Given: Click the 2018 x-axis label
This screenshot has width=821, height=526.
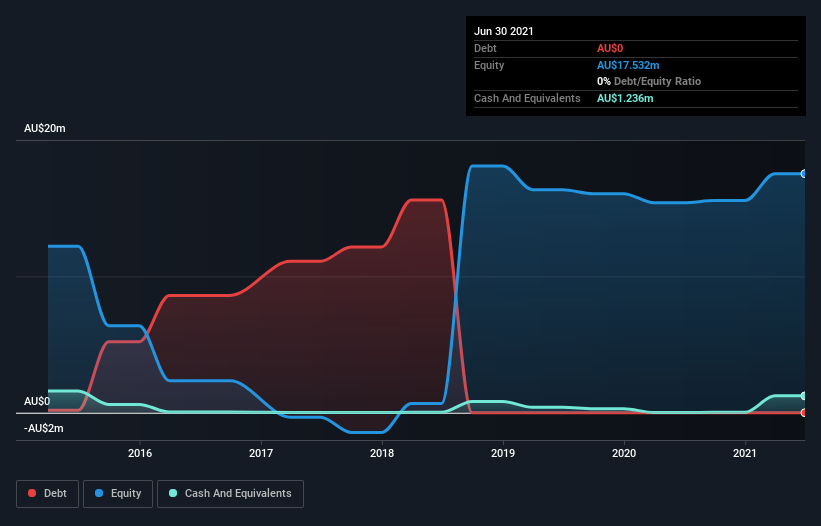Looking at the screenshot, I should [382, 453].
